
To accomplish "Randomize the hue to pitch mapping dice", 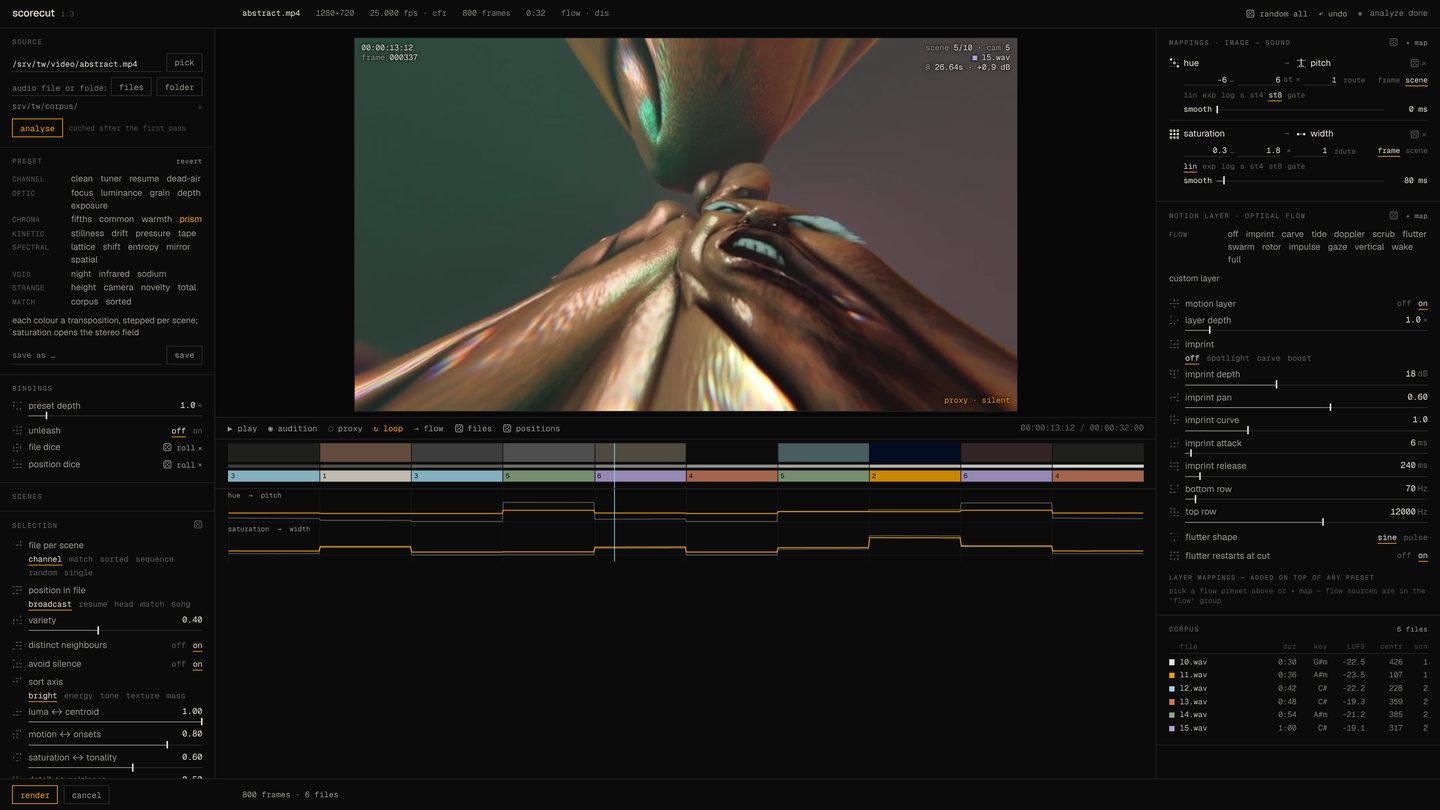I will (1414, 63).
